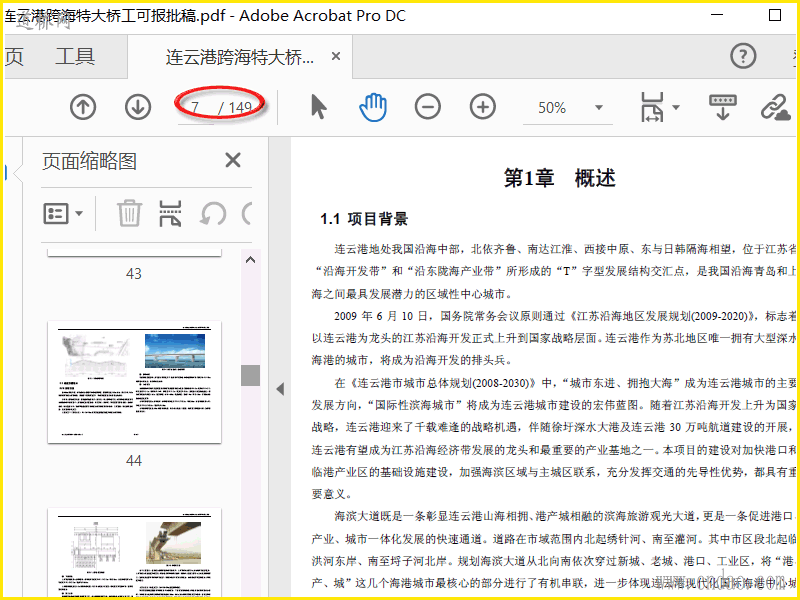Activate the arrow selection tool
Image resolution: width=800 pixels, height=600 pixels.
click(x=319, y=107)
